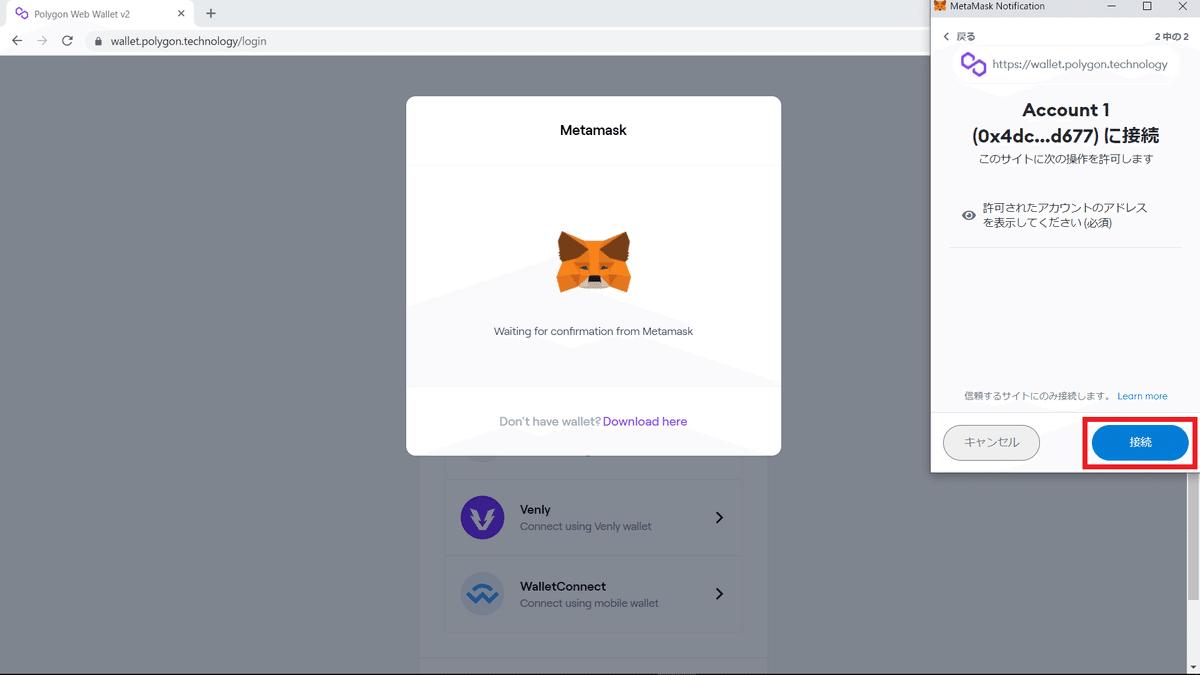Click the browser forward arrow

(42, 41)
